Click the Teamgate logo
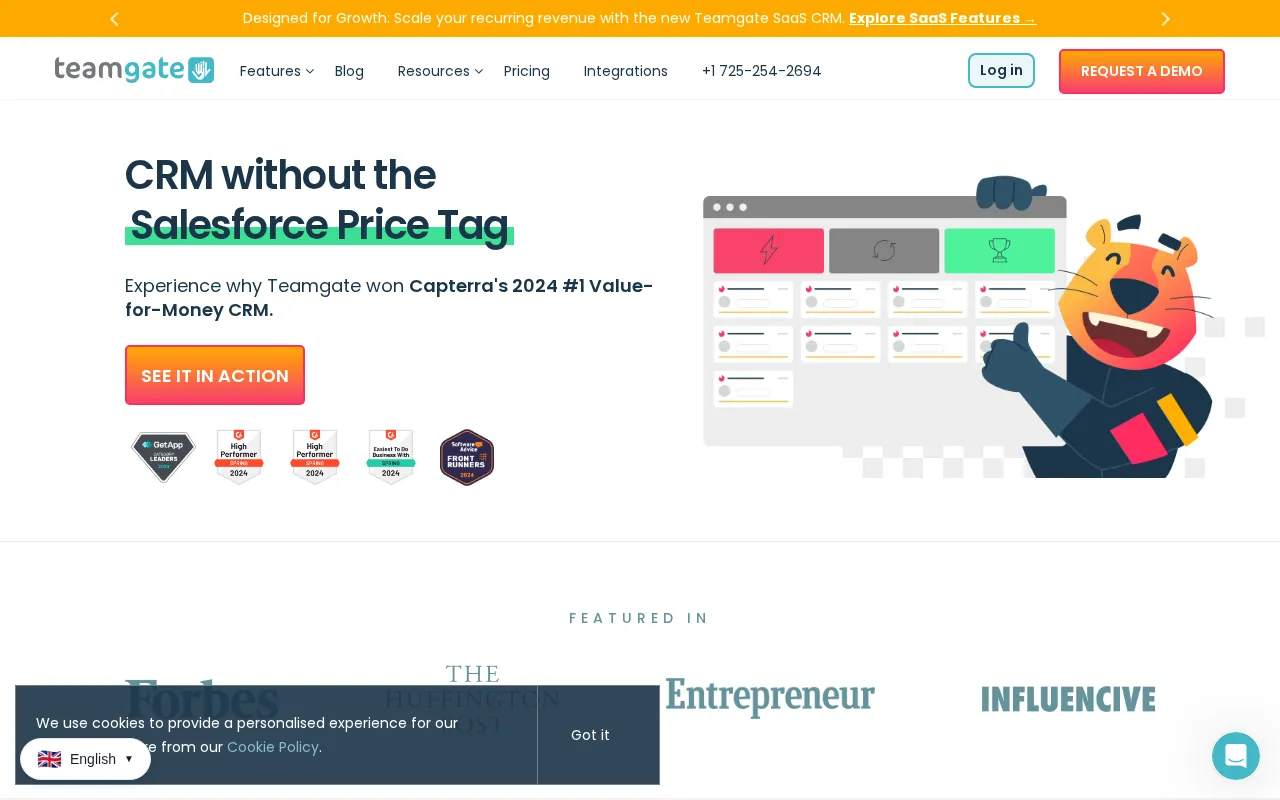1280x800 pixels. (134, 70)
